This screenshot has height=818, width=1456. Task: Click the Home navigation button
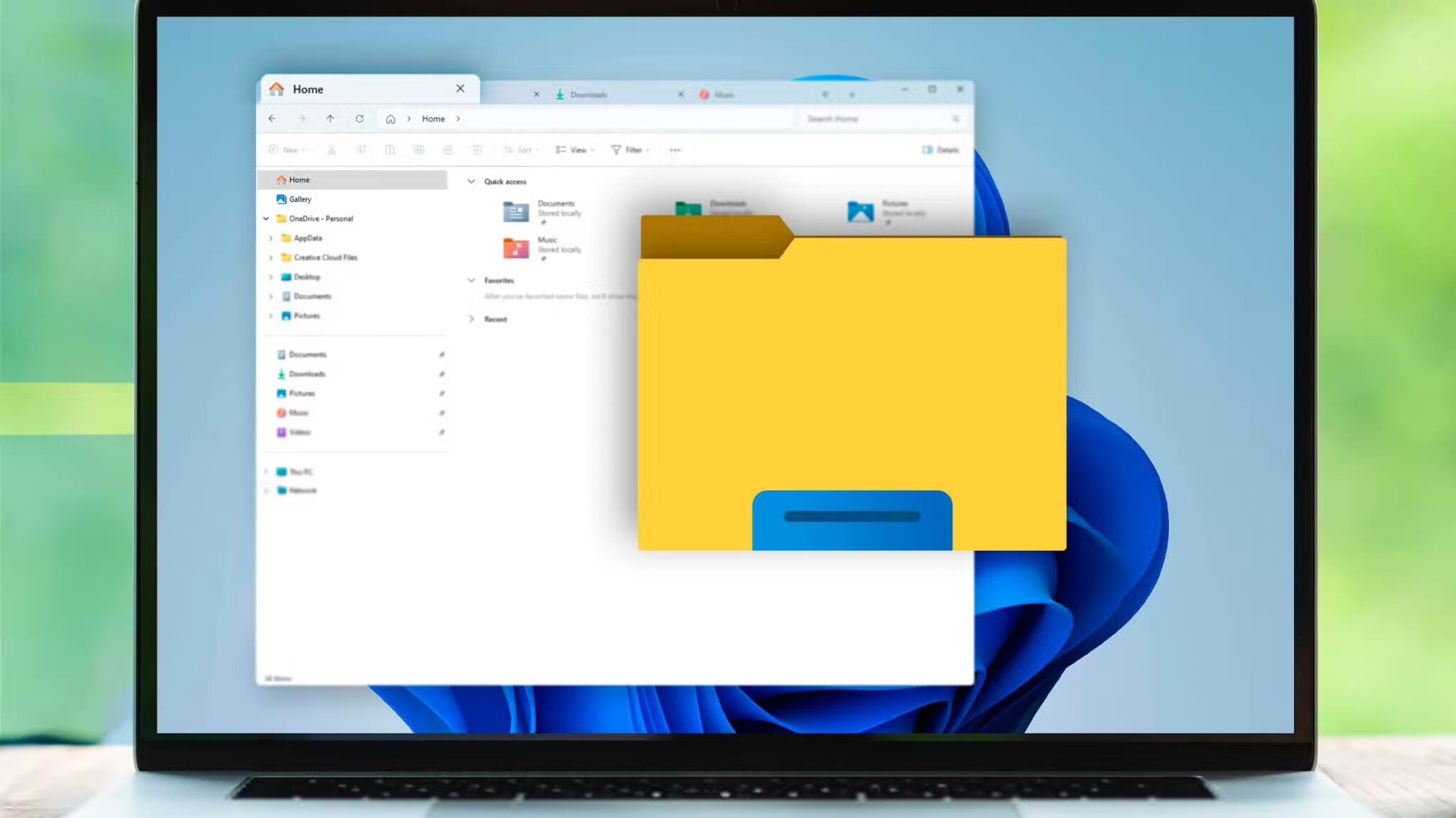click(x=390, y=118)
